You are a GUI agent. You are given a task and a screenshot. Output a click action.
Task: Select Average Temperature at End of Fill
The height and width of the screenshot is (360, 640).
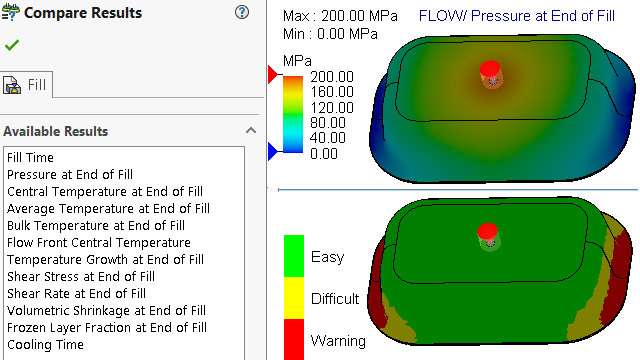[108, 209]
